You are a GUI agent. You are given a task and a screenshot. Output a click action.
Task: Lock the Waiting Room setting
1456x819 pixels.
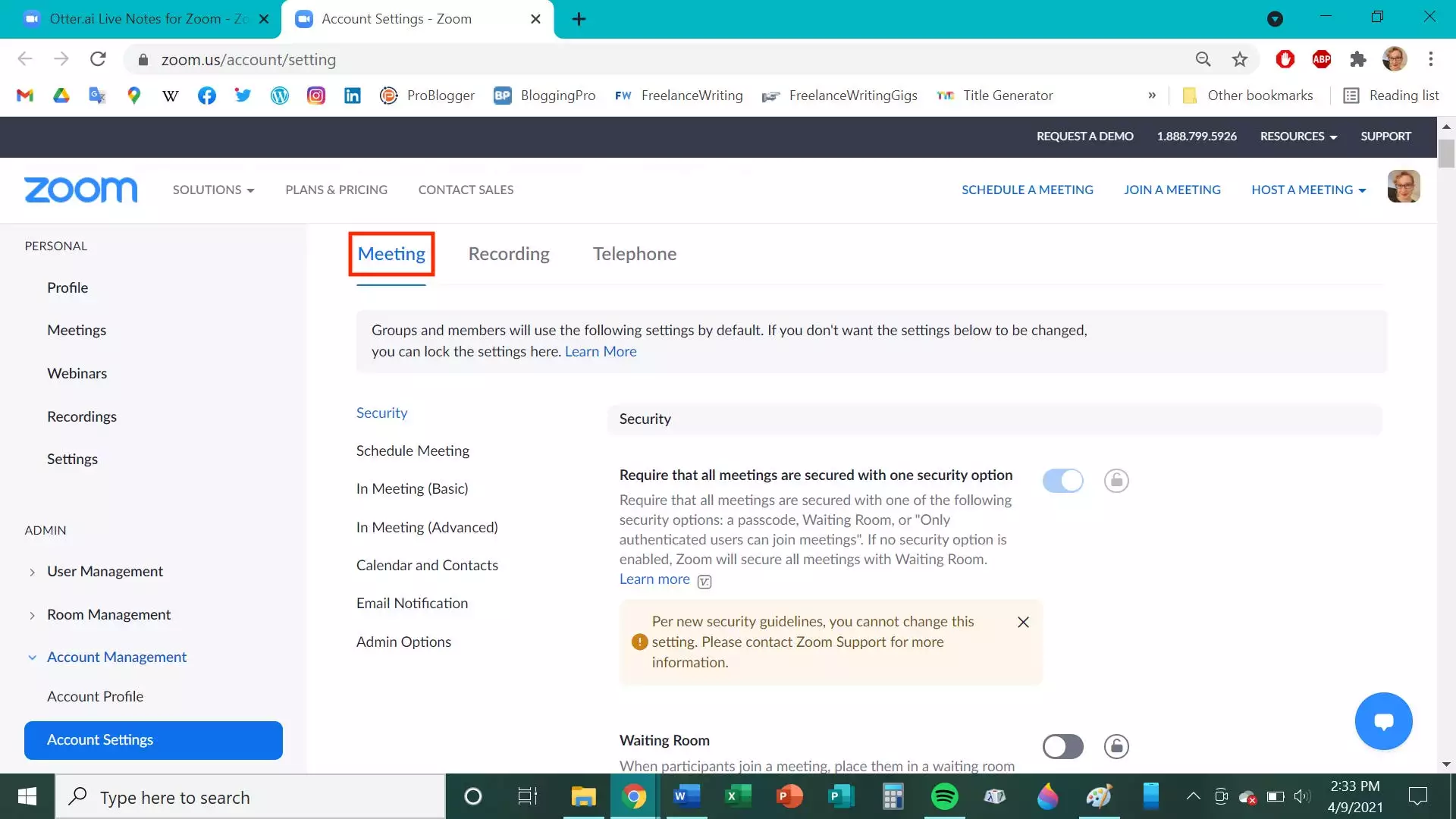1116,747
